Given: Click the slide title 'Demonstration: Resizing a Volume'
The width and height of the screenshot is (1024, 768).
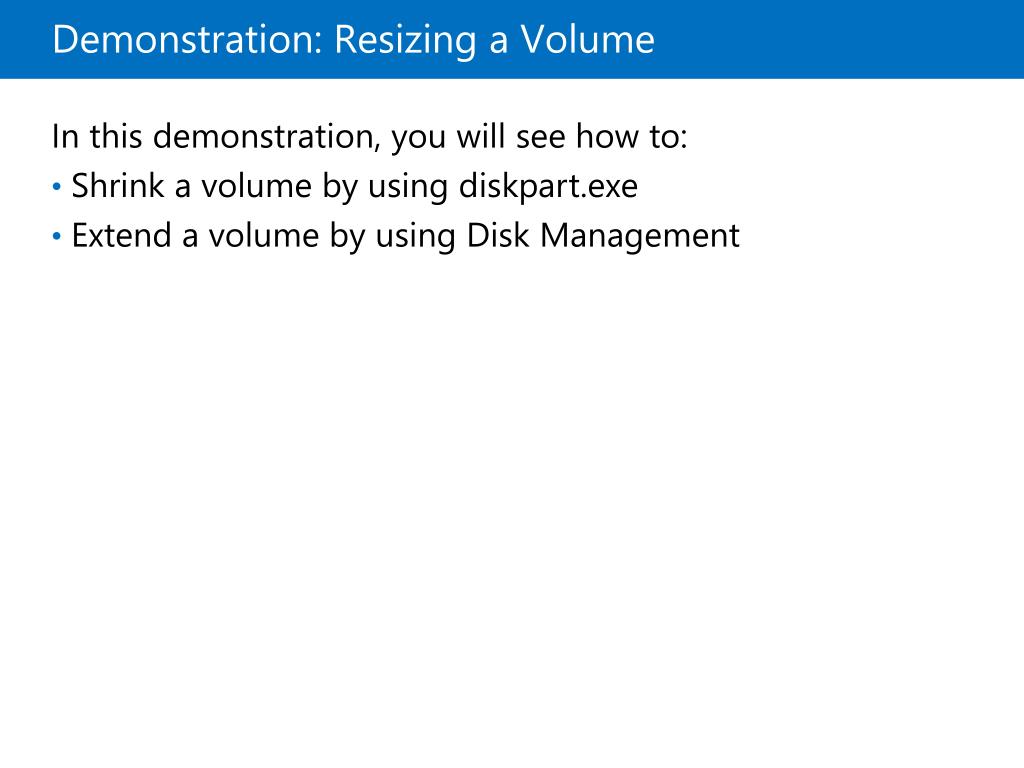Looking at the screenshot, I should 353,40.
